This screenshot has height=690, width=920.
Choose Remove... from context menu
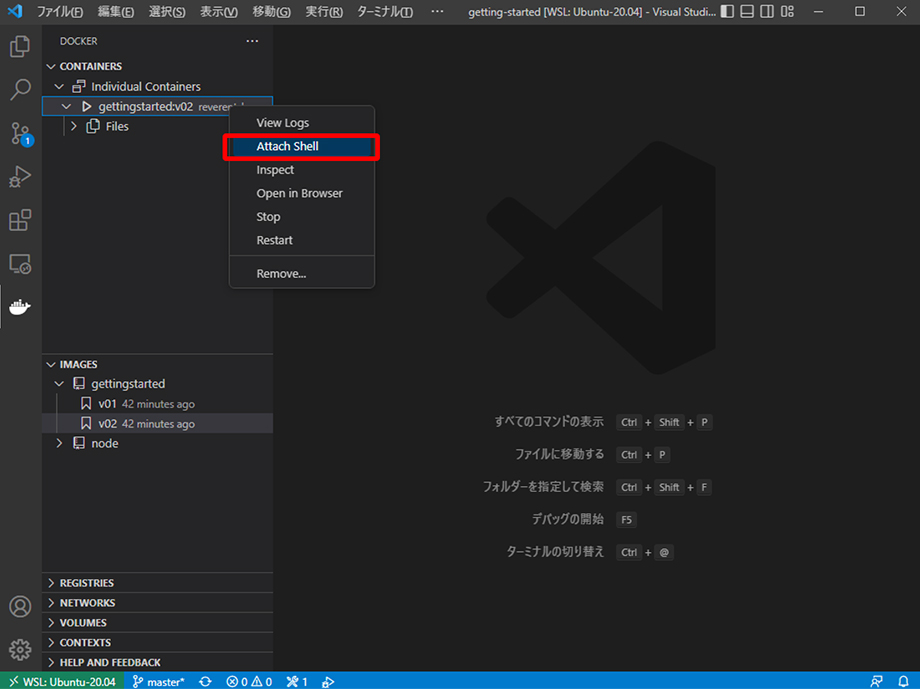[x=302, y=273]
